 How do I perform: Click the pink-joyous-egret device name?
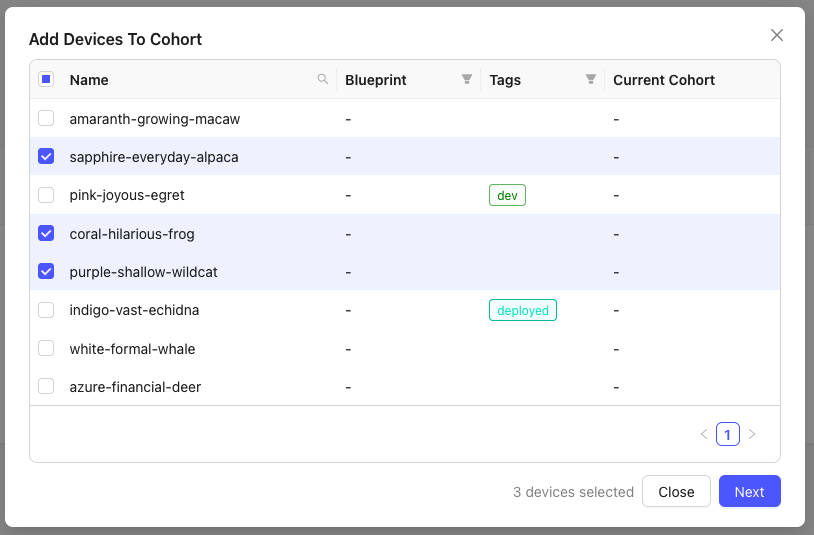coord(127,196)
